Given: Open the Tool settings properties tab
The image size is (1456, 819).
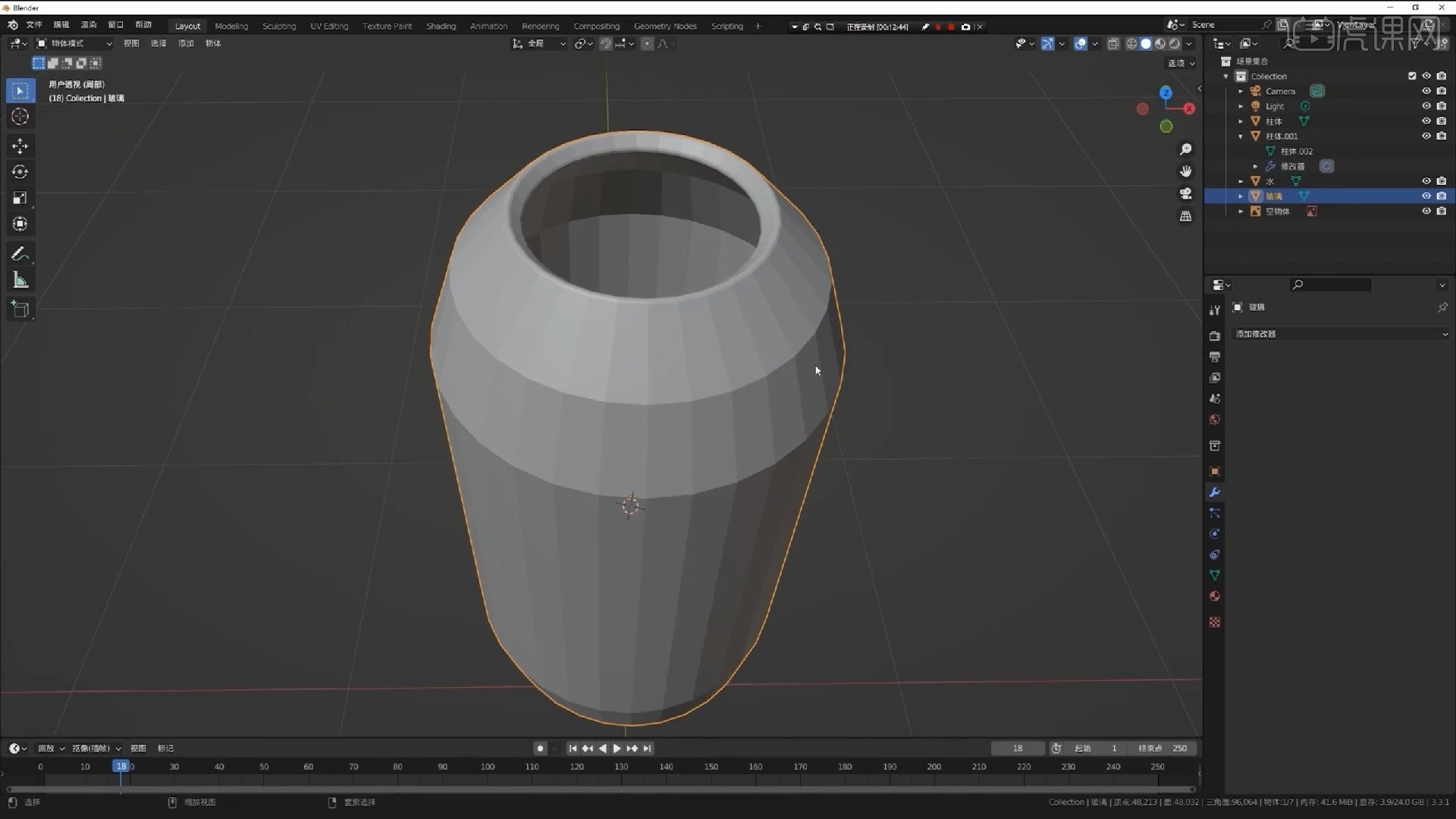Looking at the screenshot, I should [x=1215, y=310].
